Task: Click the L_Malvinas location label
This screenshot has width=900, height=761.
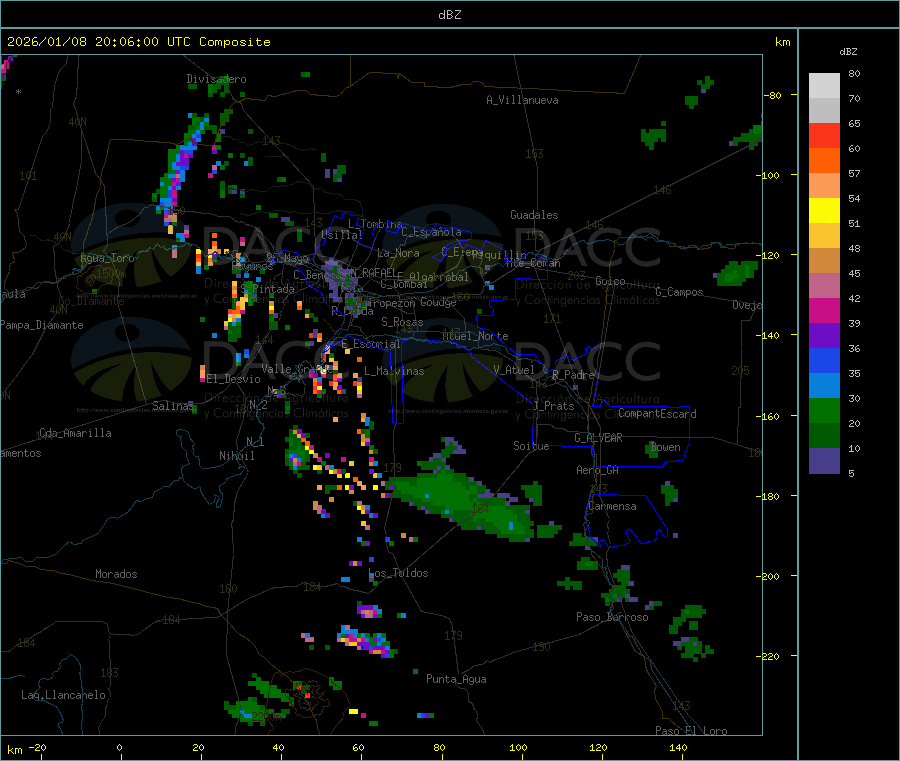Action: (x=394, y=371)
